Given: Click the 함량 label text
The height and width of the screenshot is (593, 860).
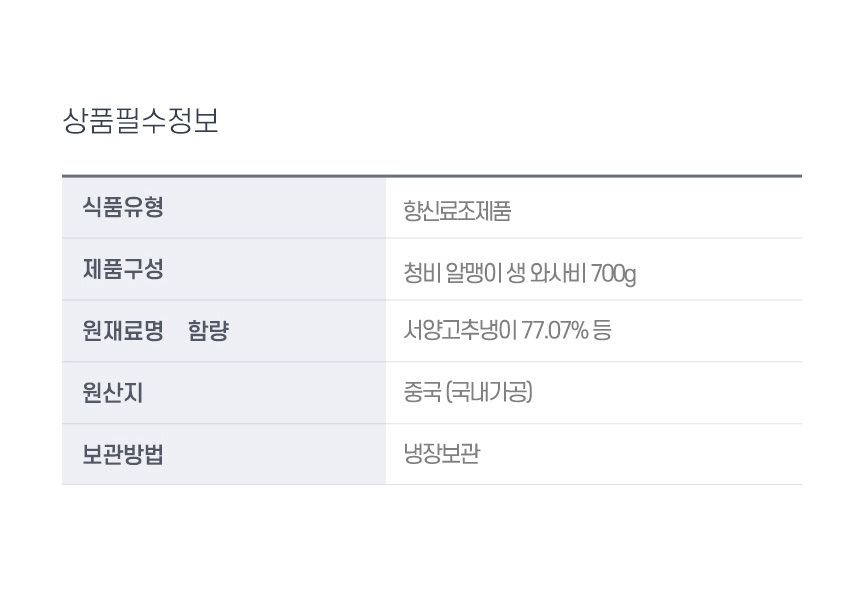Looking at the screenshot, I should click(x=208, y=331).
